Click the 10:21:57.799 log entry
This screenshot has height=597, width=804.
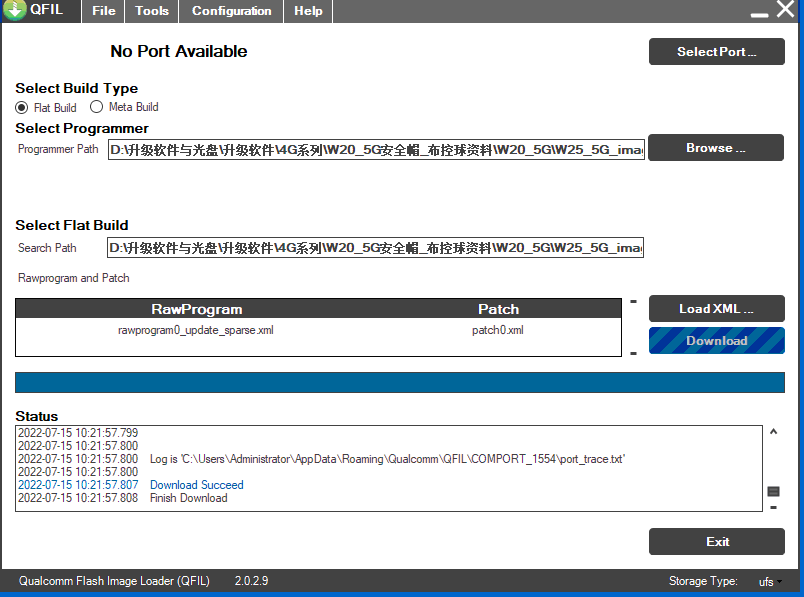[78, 433]
